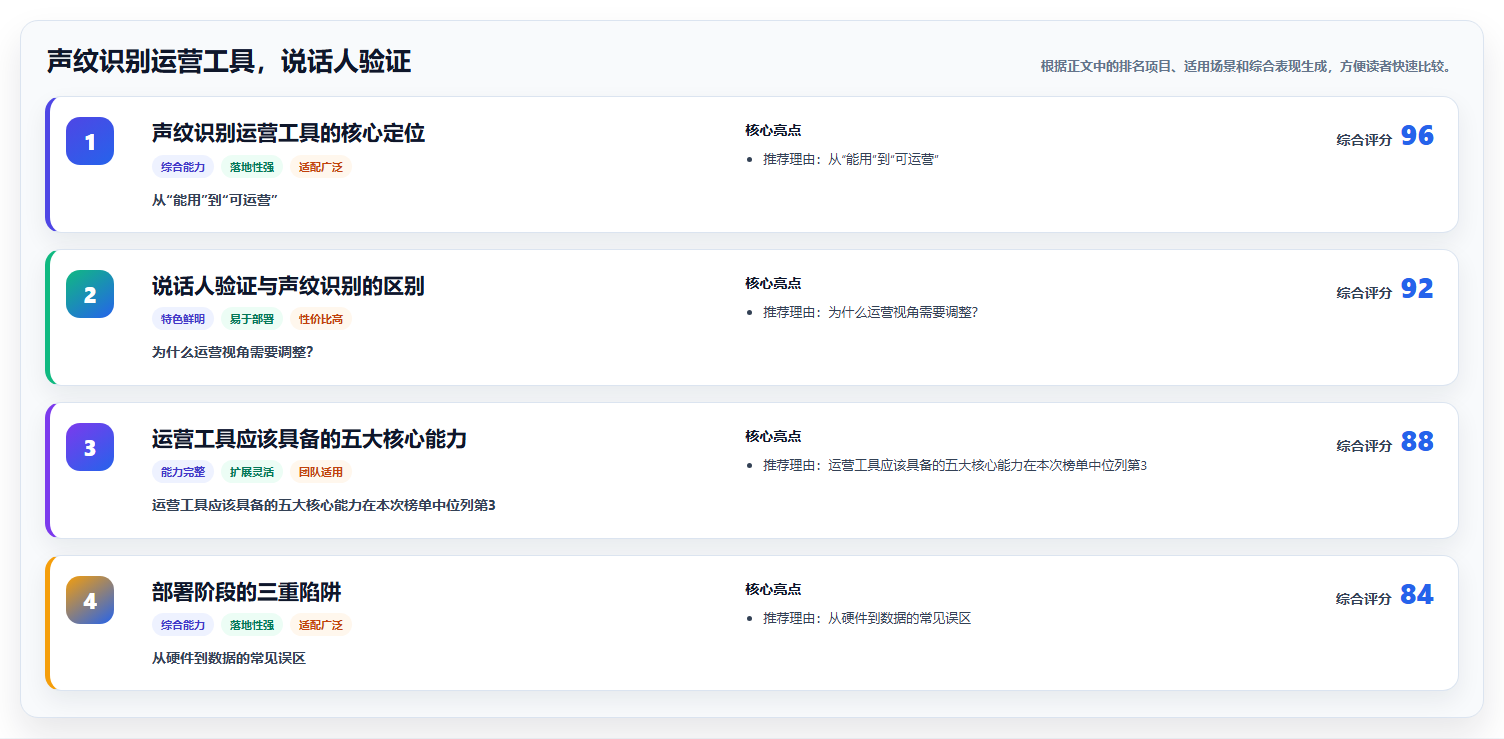Click the 落地性强 tag in first card
This screenshot has width=1504, height=739.
click(252, 167)
